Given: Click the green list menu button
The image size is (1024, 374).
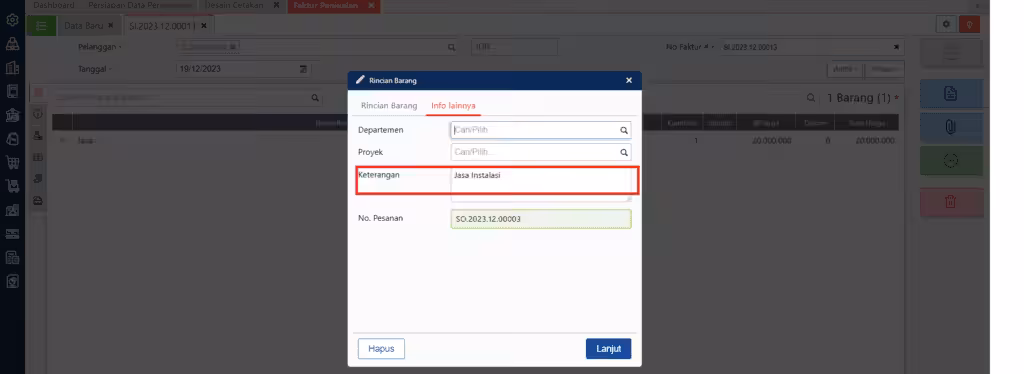Looking at the screenshot, I should click(x=41, y=25).
